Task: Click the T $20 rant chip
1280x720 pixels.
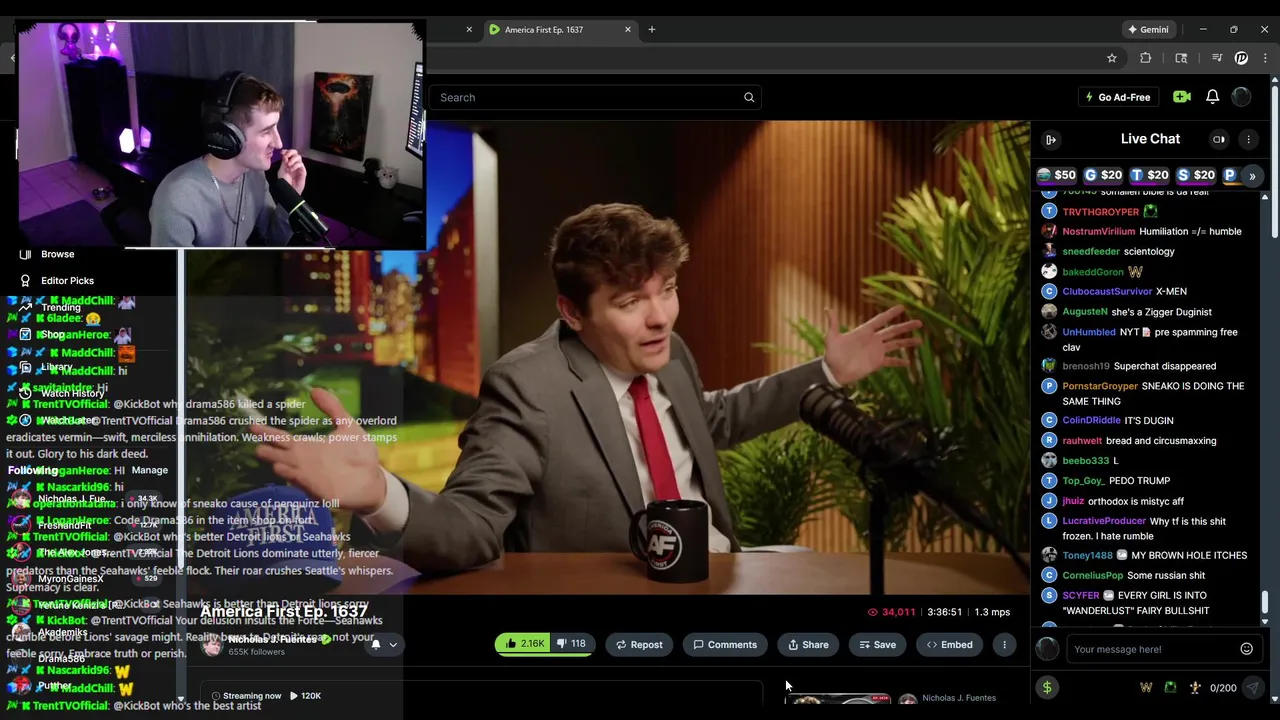Action: 1150,175
